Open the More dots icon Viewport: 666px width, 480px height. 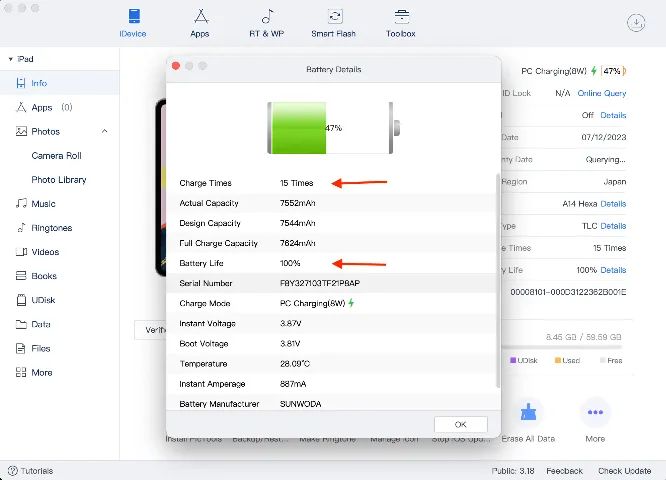coord(595,412)
